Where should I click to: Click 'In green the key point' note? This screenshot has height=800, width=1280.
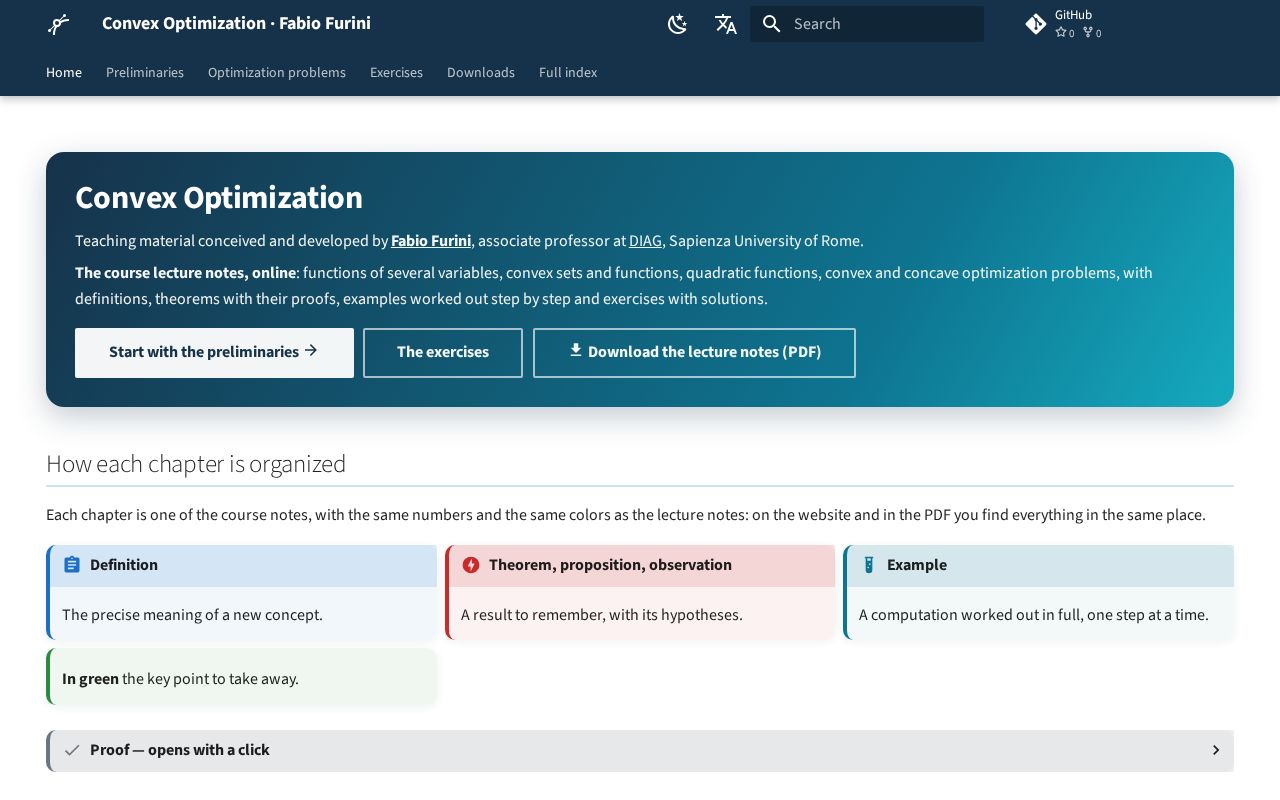(x=242, y=679)
